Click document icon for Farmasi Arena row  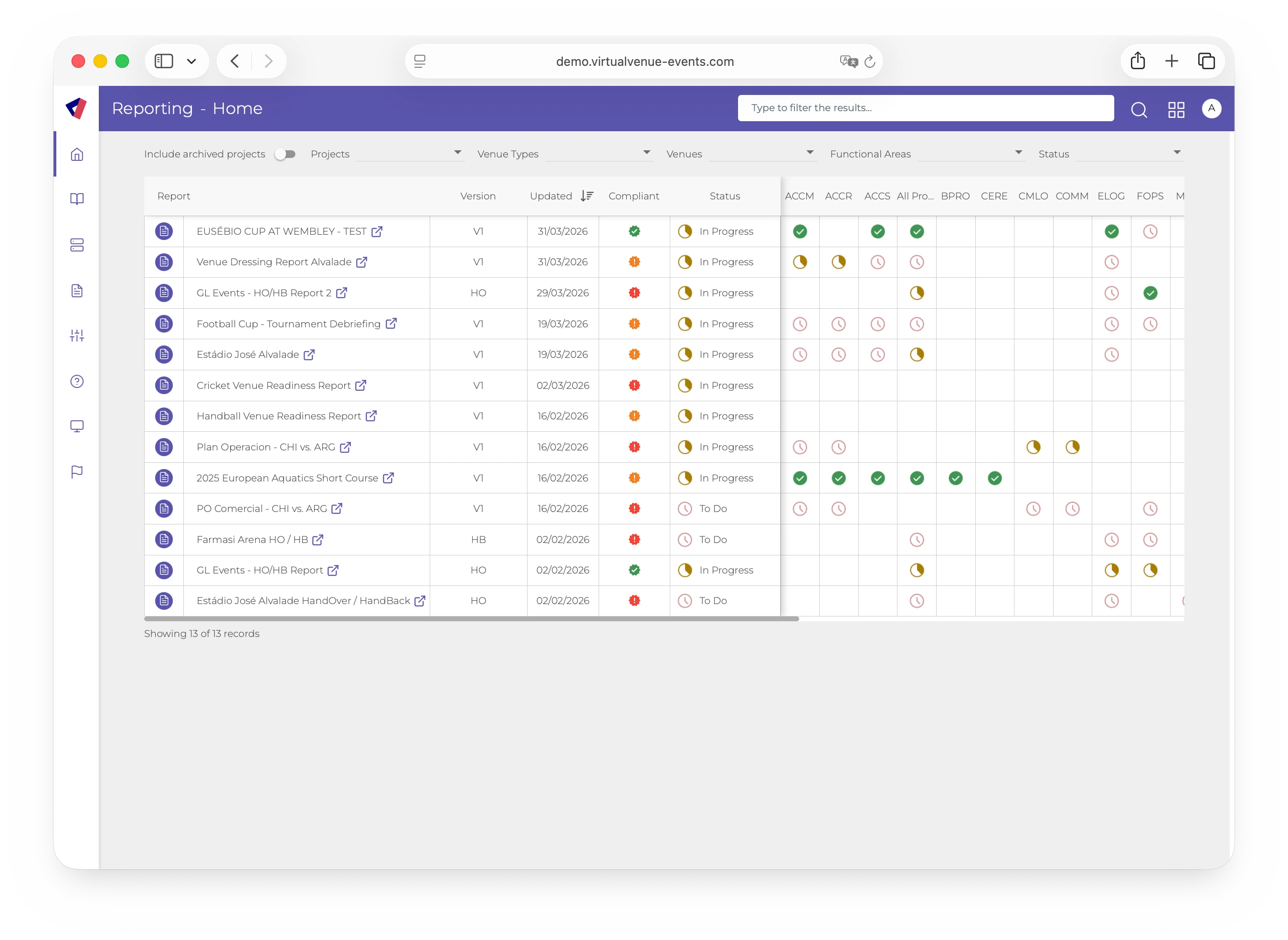tap(164, 539)
